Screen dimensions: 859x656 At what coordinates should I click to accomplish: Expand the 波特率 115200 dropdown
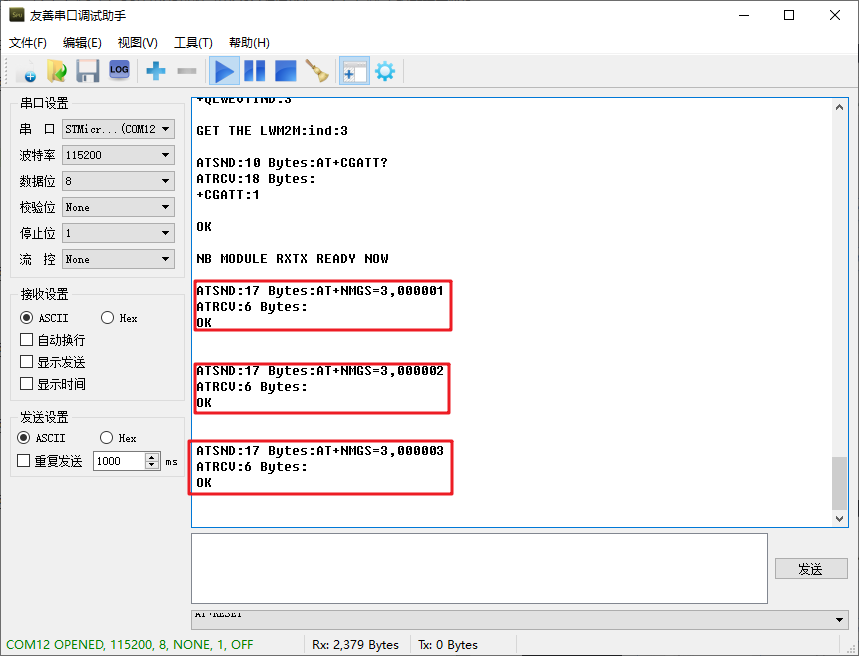click(x=118, y=155)
